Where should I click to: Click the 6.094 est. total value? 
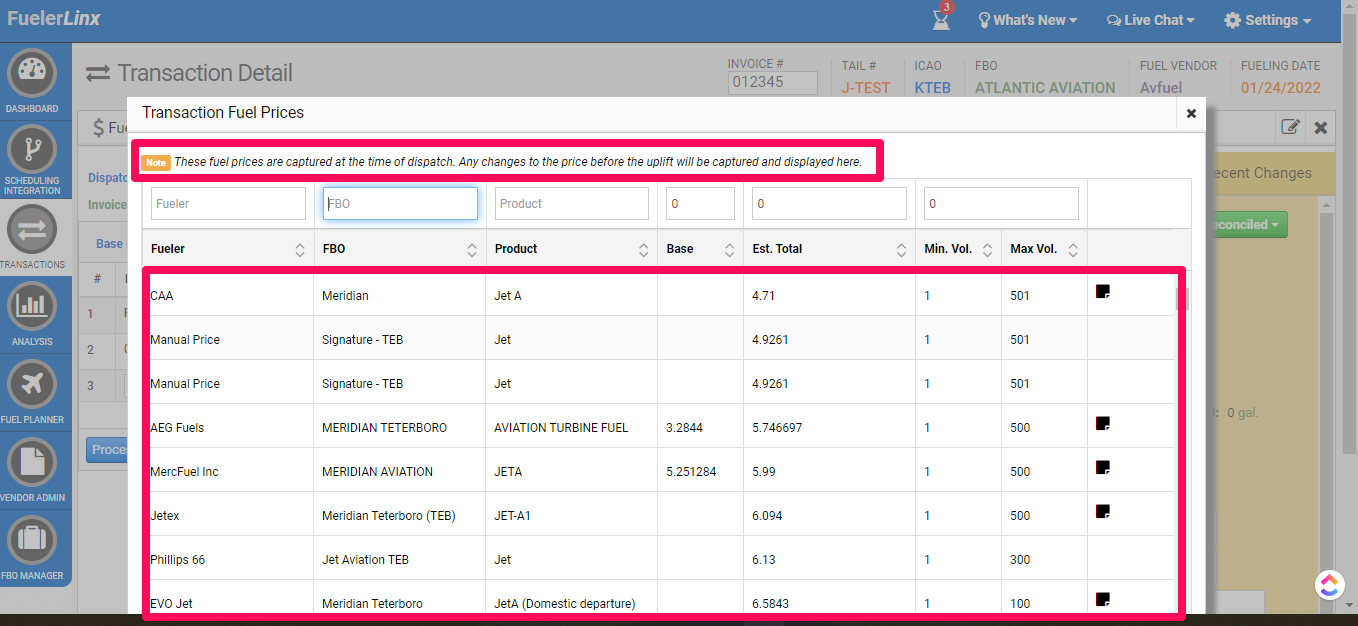767,516
